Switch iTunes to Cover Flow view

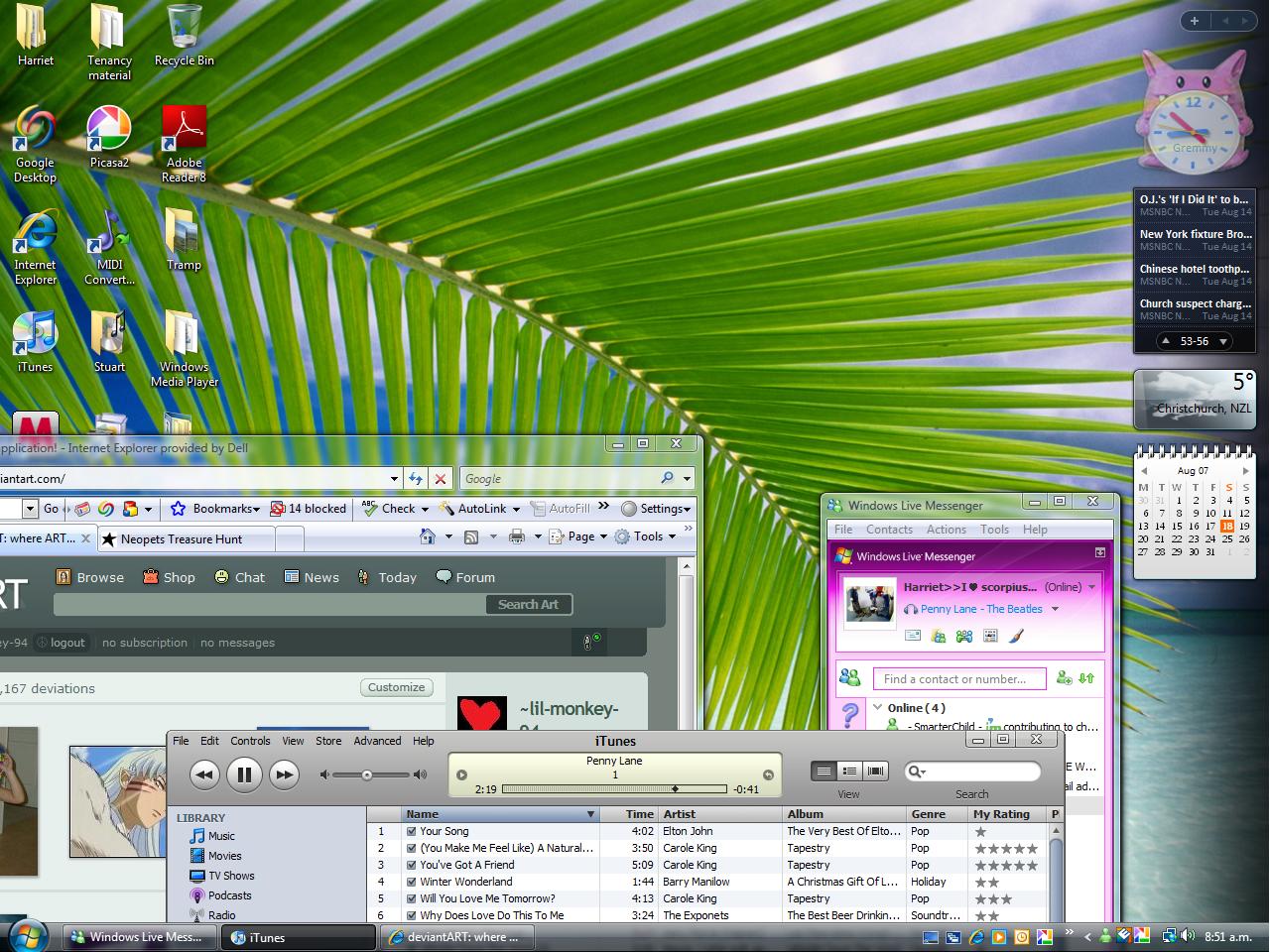tap(875, 772)
